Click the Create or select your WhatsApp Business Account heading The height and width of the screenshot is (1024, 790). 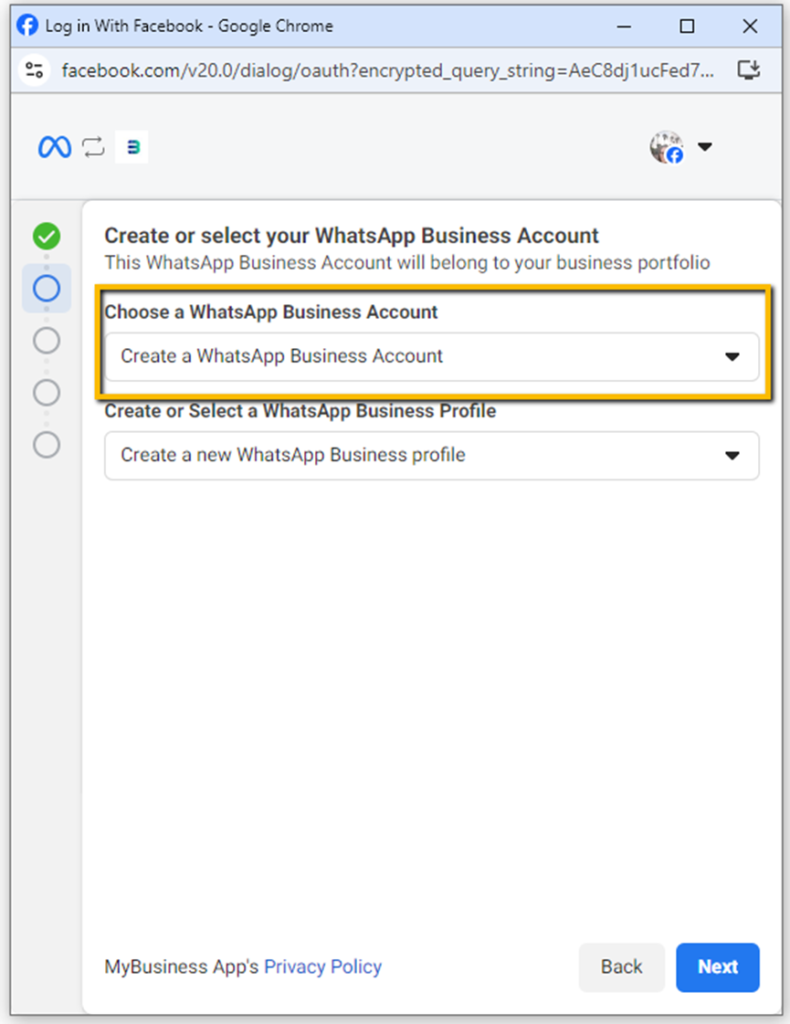pyautogui.click(x=351, y=235)
